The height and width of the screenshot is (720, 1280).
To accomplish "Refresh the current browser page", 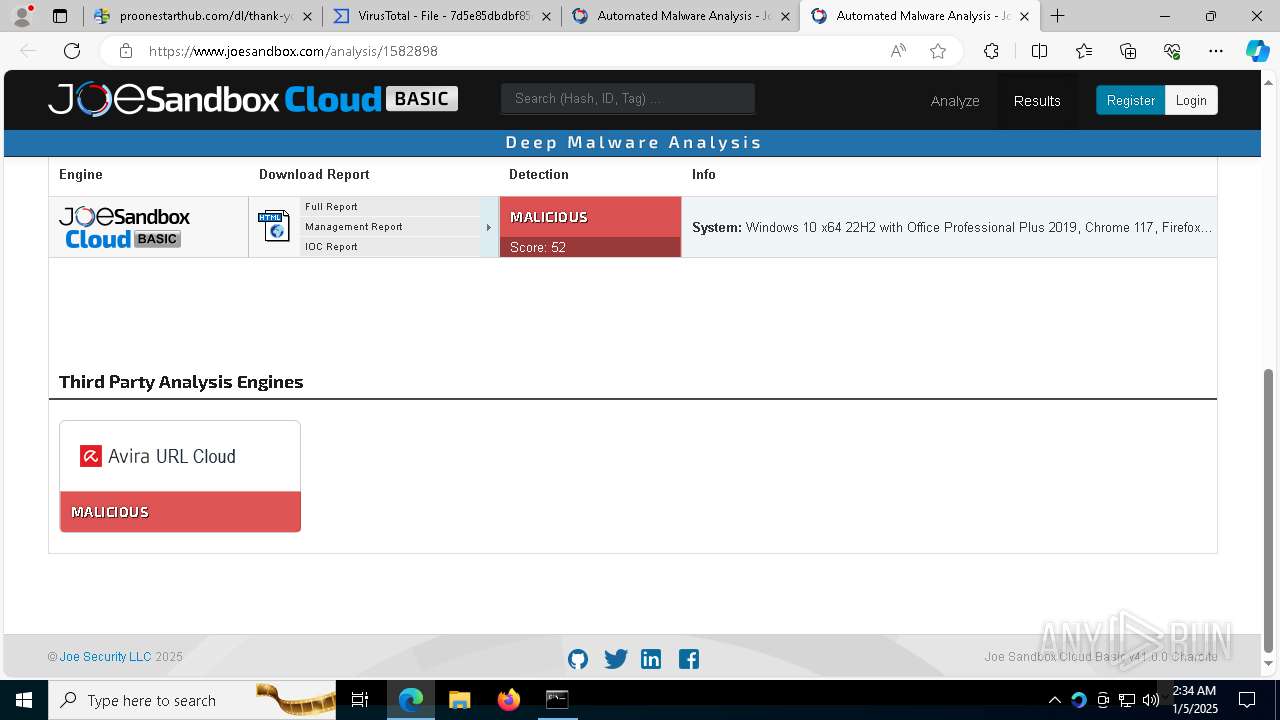I will pos(72,51).
